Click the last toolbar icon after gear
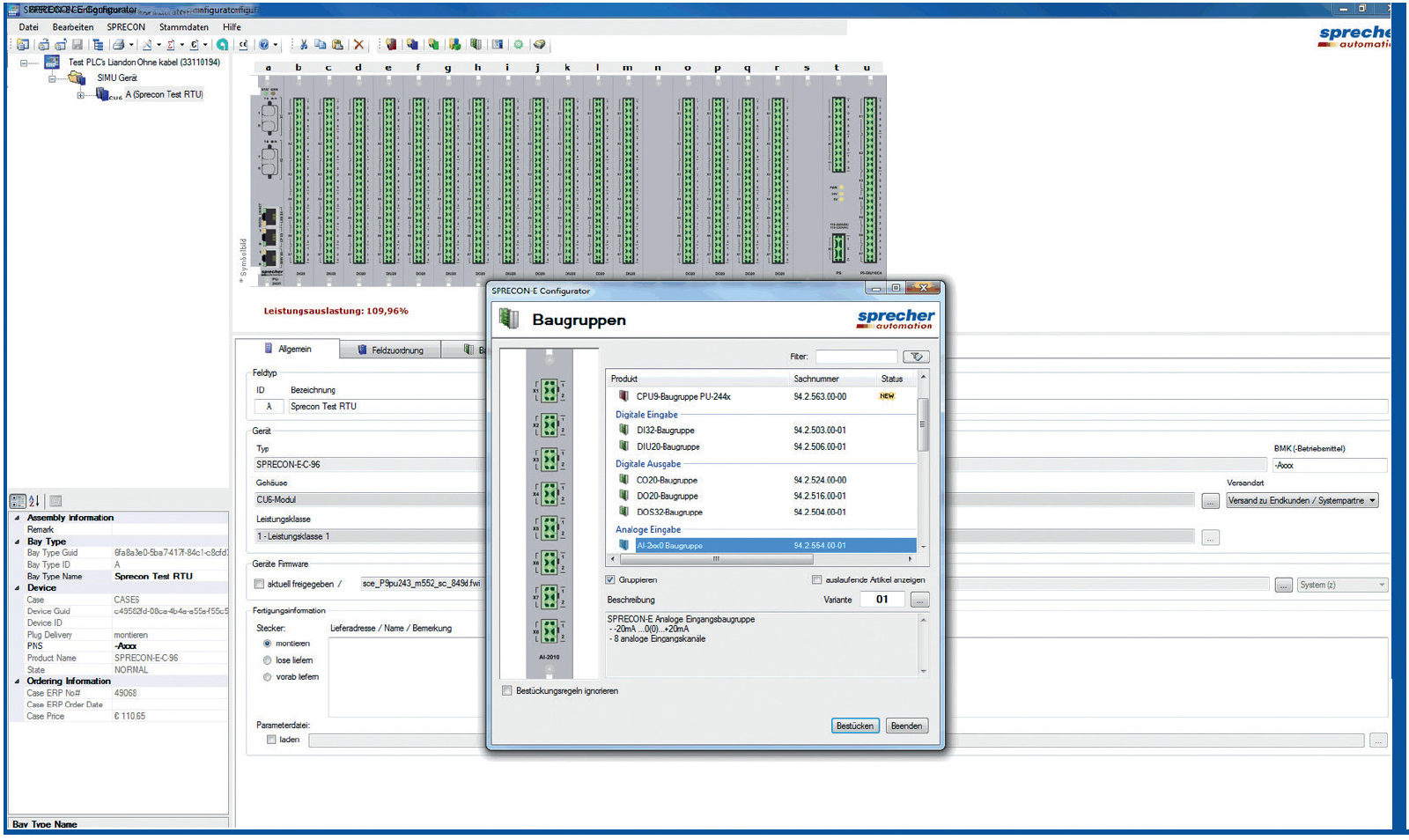 pyautogui.click(x=539, y=44)
